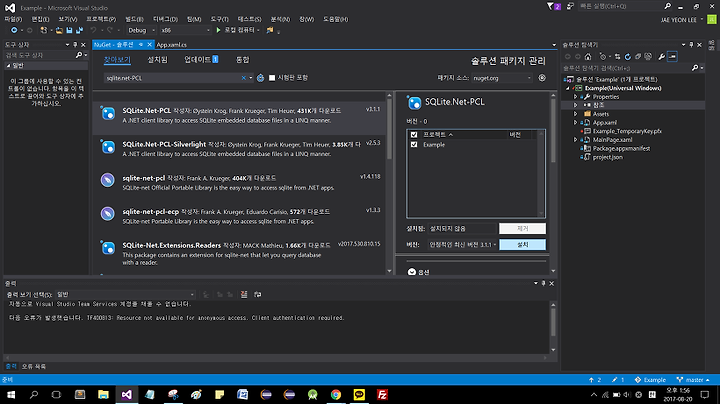Click the Clear All icon in Output toolbar
This screenshot has height=404, width=720.
244,294
